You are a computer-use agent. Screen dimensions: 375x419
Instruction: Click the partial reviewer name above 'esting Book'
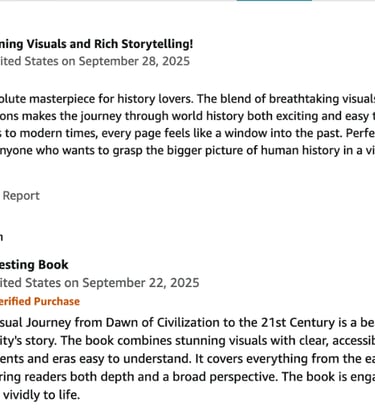[1, 237]
